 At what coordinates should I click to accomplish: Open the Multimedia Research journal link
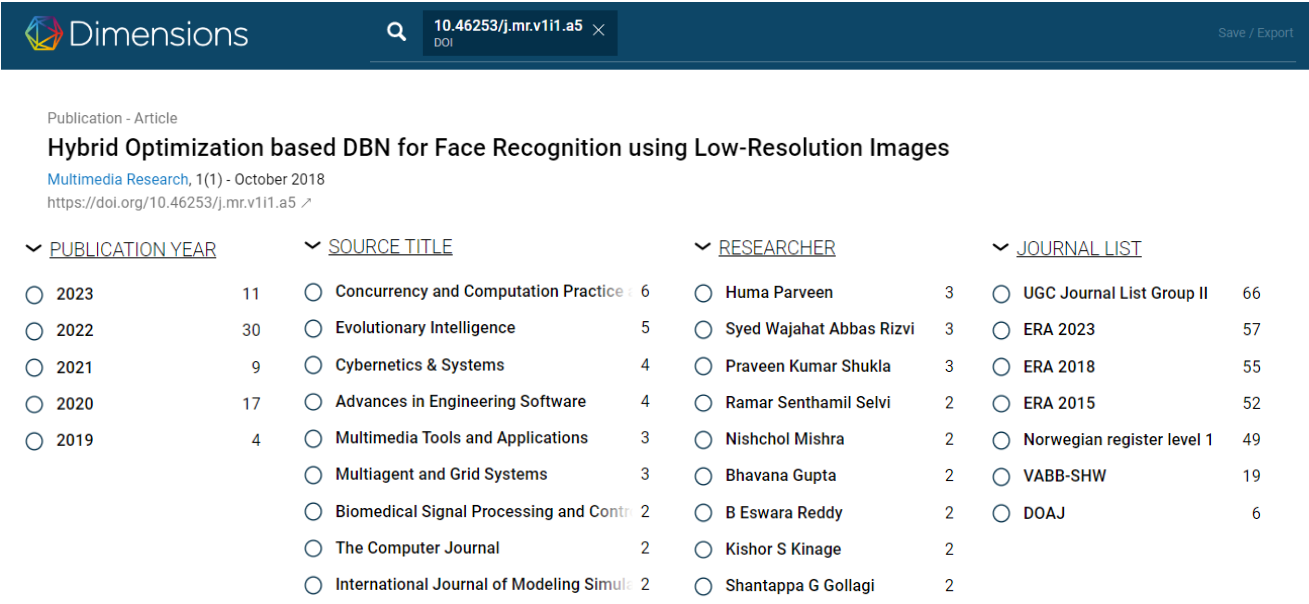(118, 180)
